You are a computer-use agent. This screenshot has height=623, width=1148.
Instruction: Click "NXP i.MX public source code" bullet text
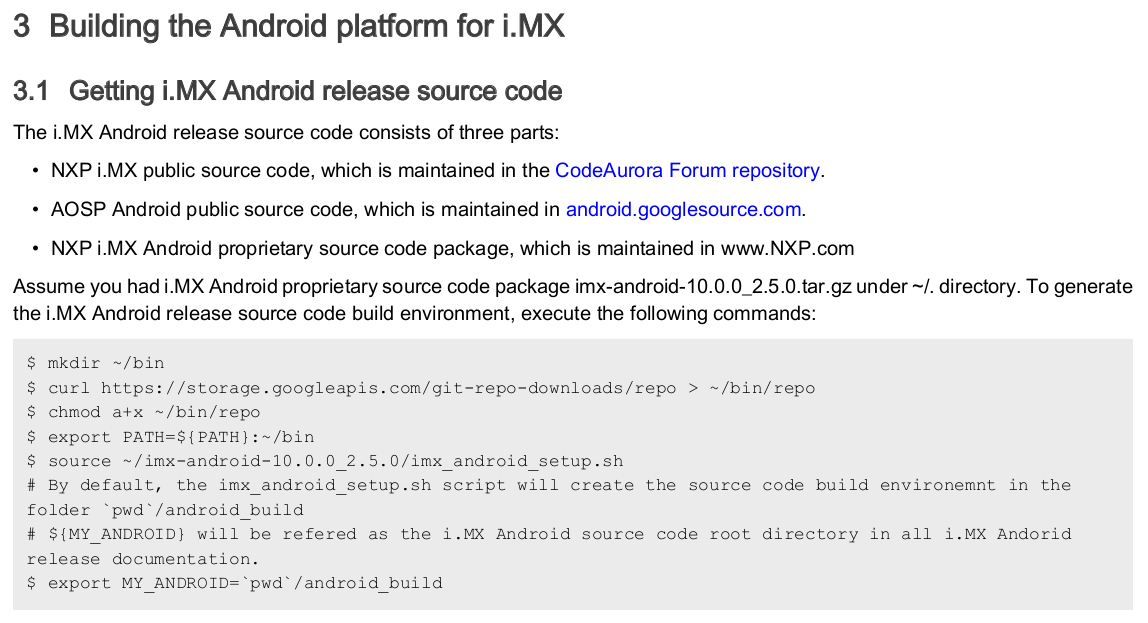click(x=183, y=171)
